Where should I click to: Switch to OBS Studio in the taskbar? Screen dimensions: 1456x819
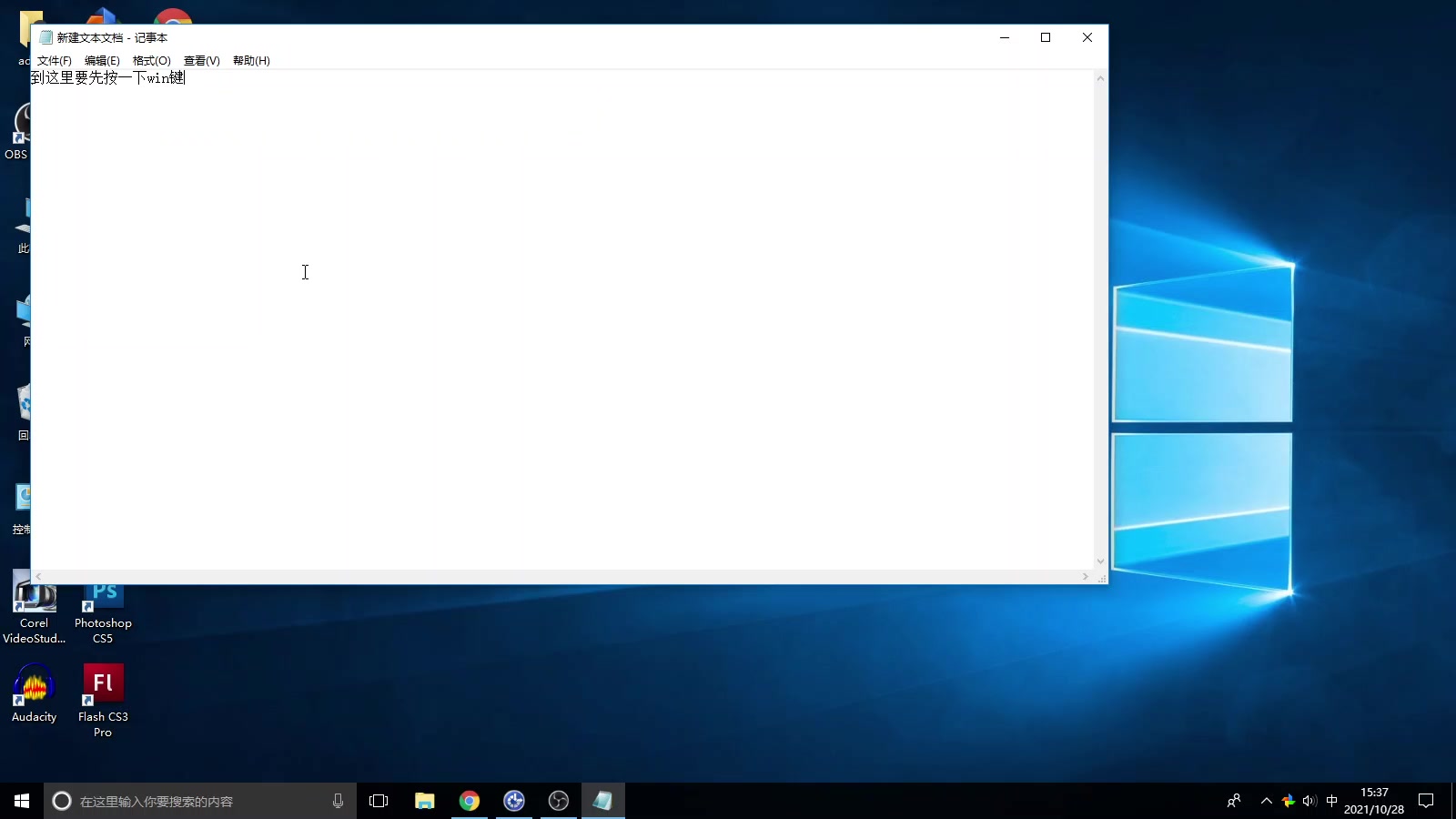(558, 801)
